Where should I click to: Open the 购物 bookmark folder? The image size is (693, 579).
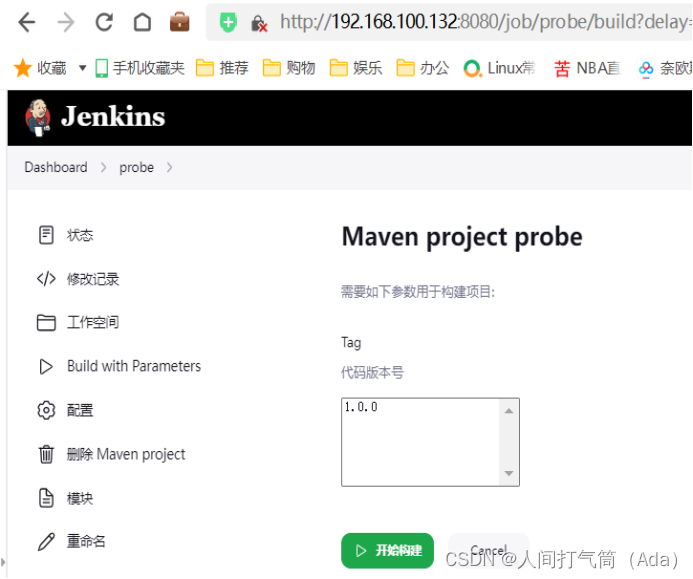tap(289, 68)
